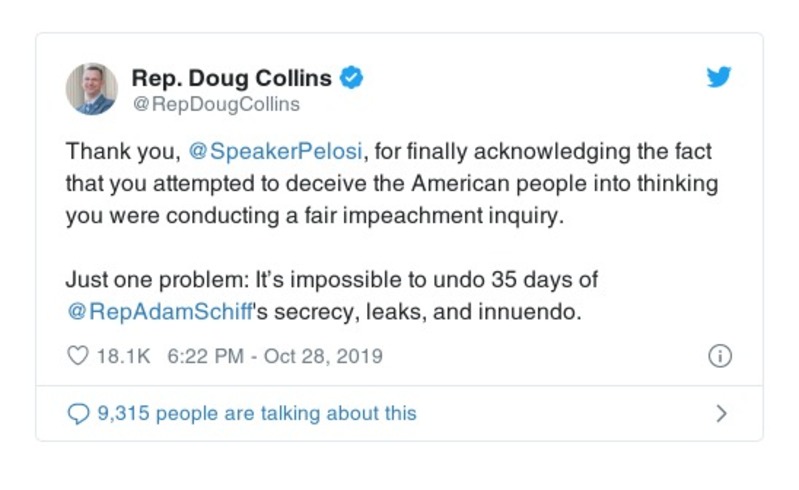Click the speech bubble reply icon
The image size is (799, 490).
tap(78, 412)
